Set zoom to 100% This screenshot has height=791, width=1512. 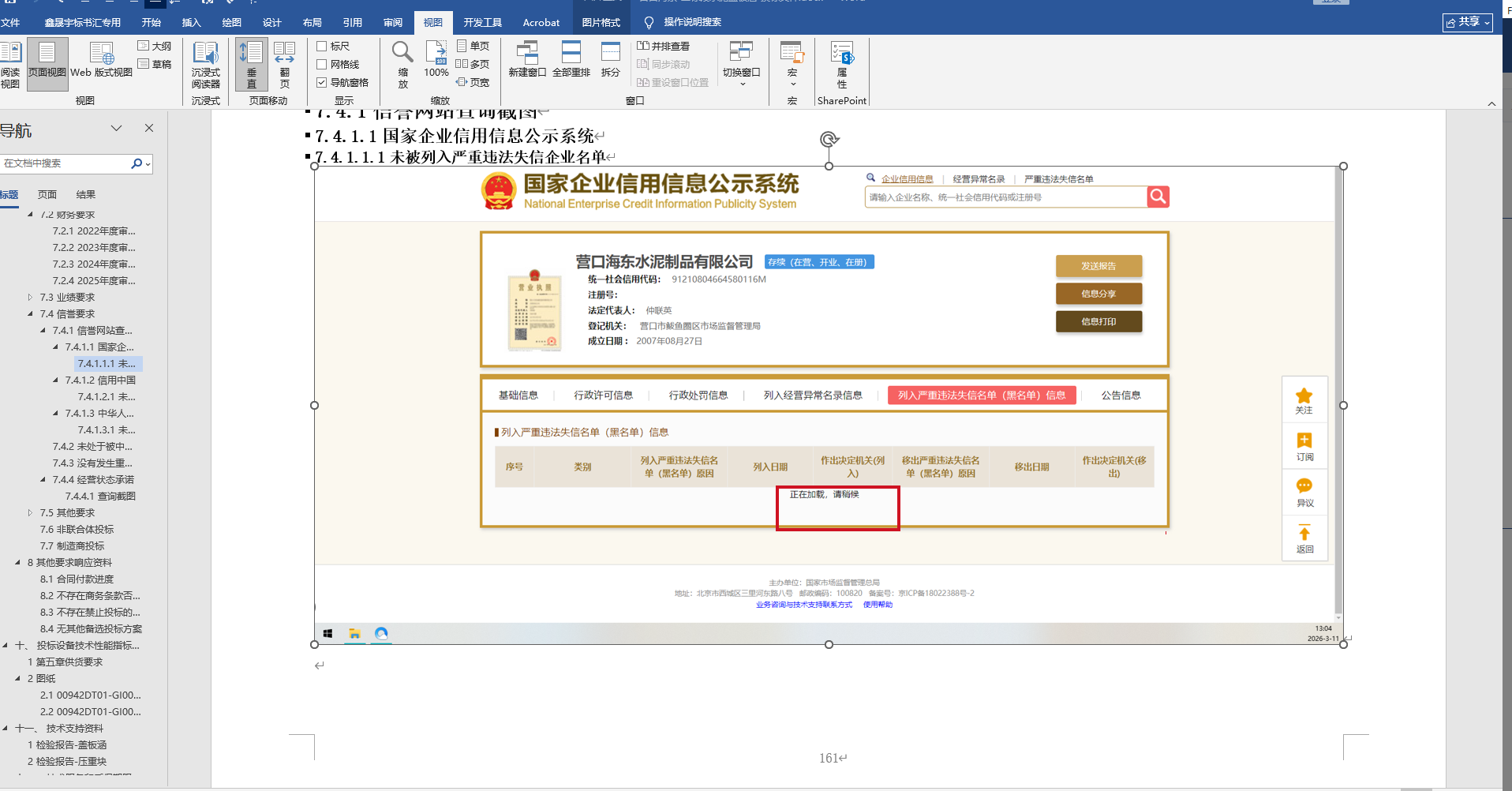click(x=436, y=61)
